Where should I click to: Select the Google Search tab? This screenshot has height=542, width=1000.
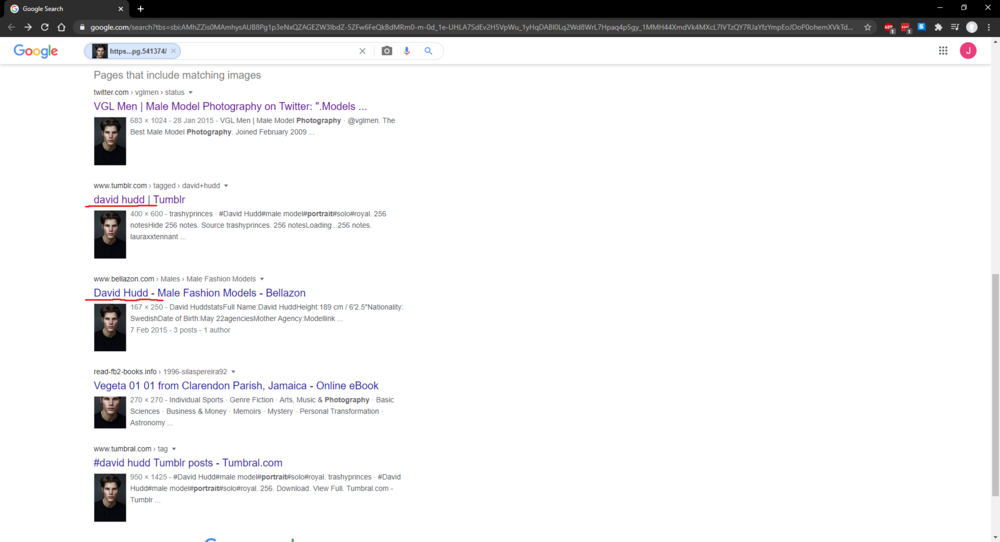(66, 9)
